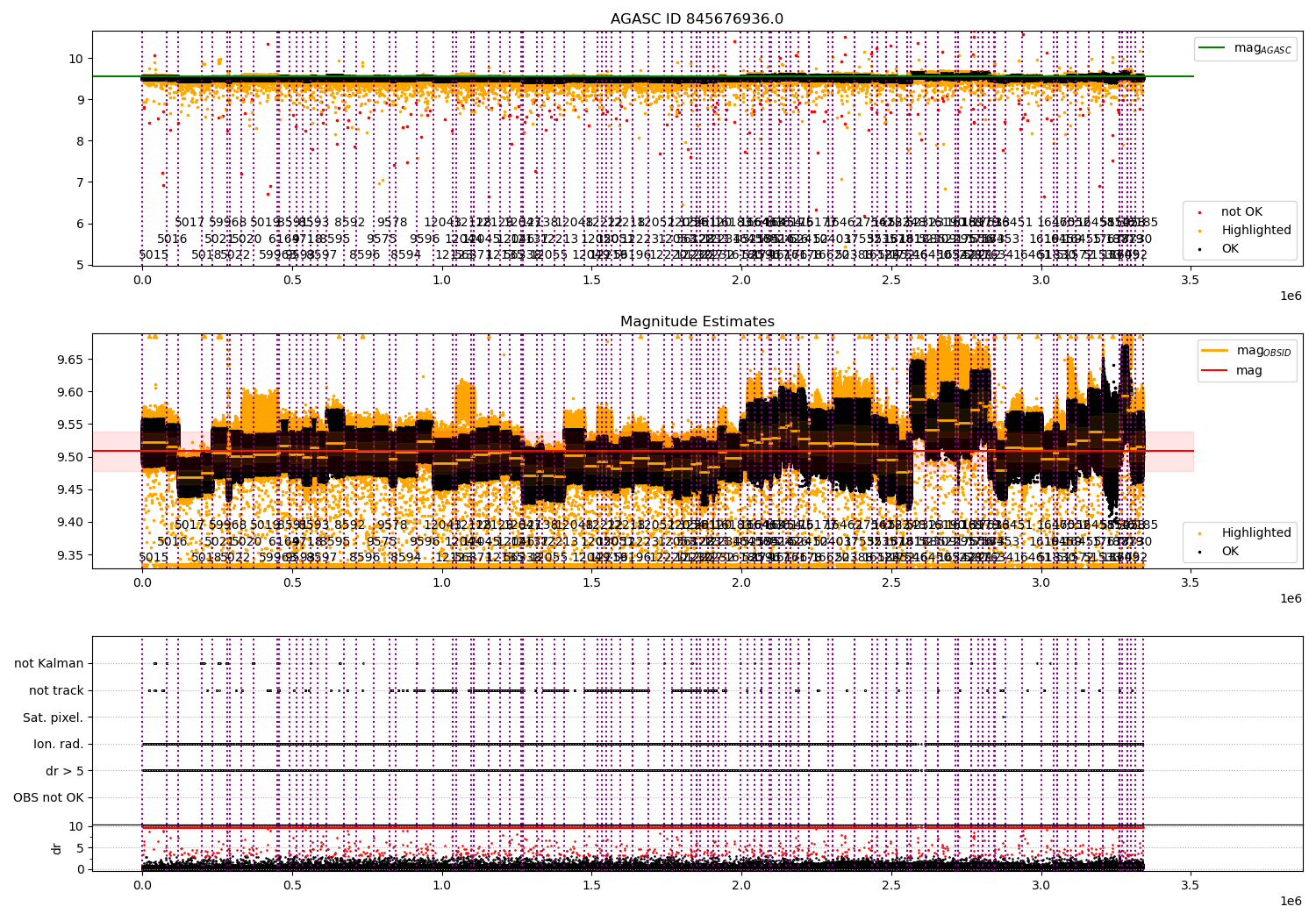Click the 9.65 tick label on middle plot
This screenshot has width=1316, height=921.
[68, 360]
